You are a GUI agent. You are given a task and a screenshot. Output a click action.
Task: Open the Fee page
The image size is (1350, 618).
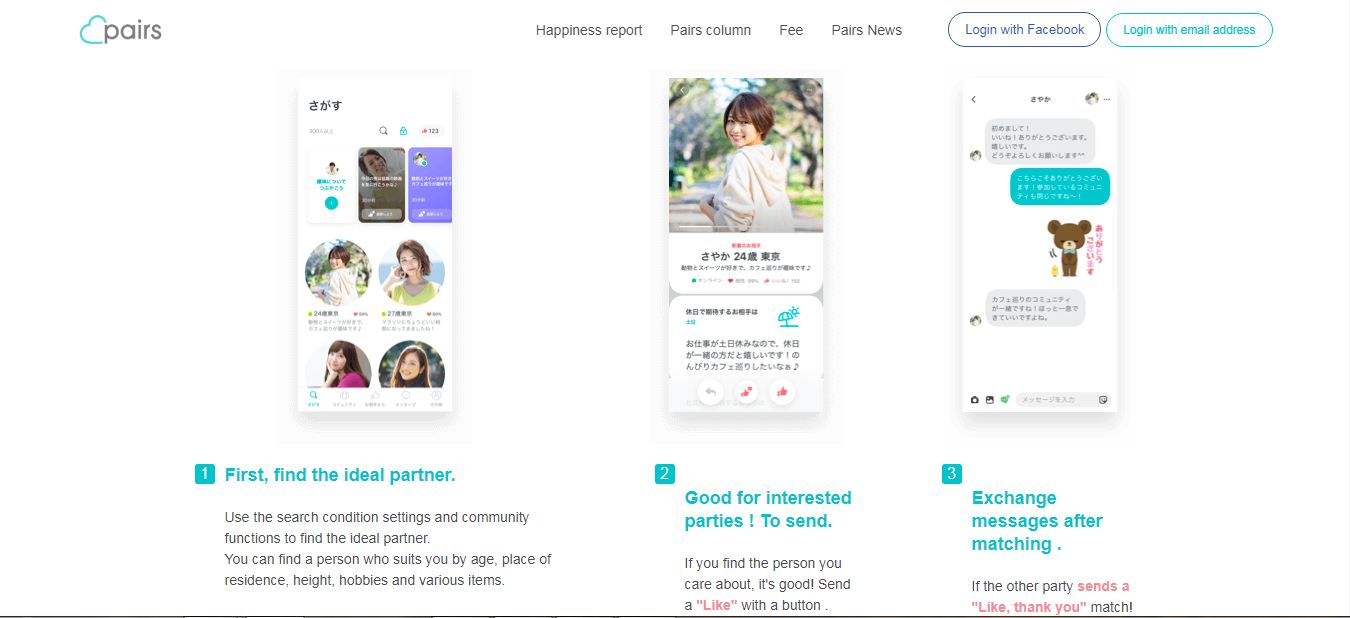[x=791, y=30]
